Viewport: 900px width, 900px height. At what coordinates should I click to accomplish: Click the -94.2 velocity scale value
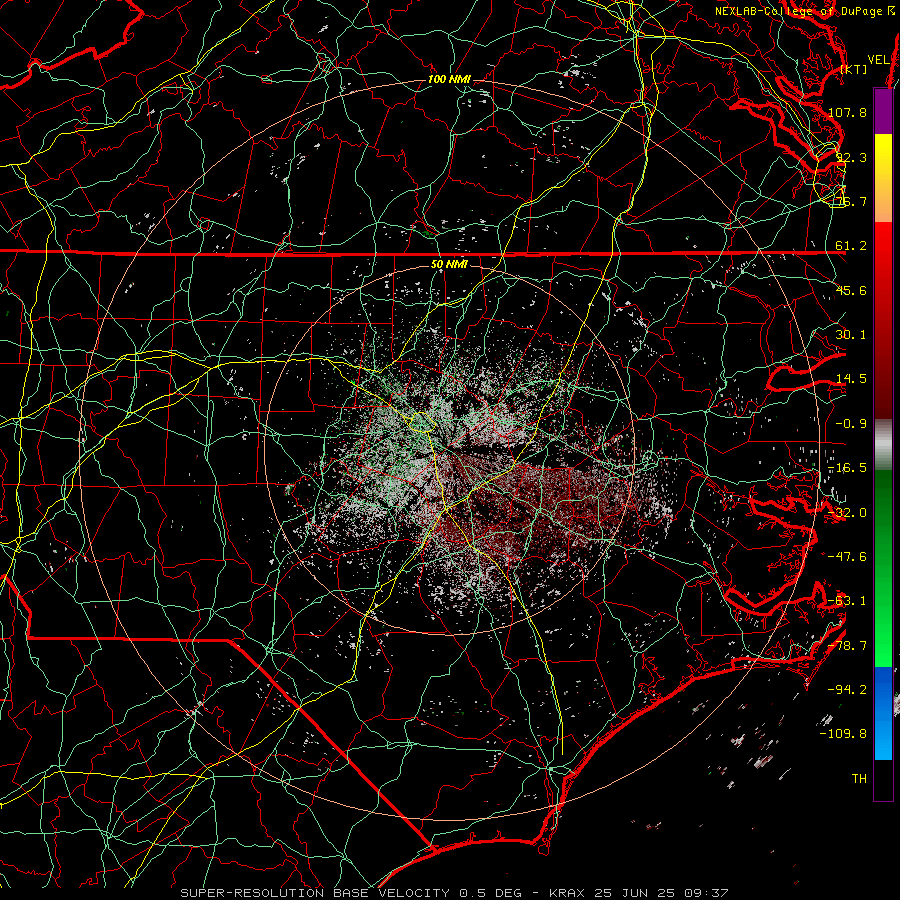847,690
